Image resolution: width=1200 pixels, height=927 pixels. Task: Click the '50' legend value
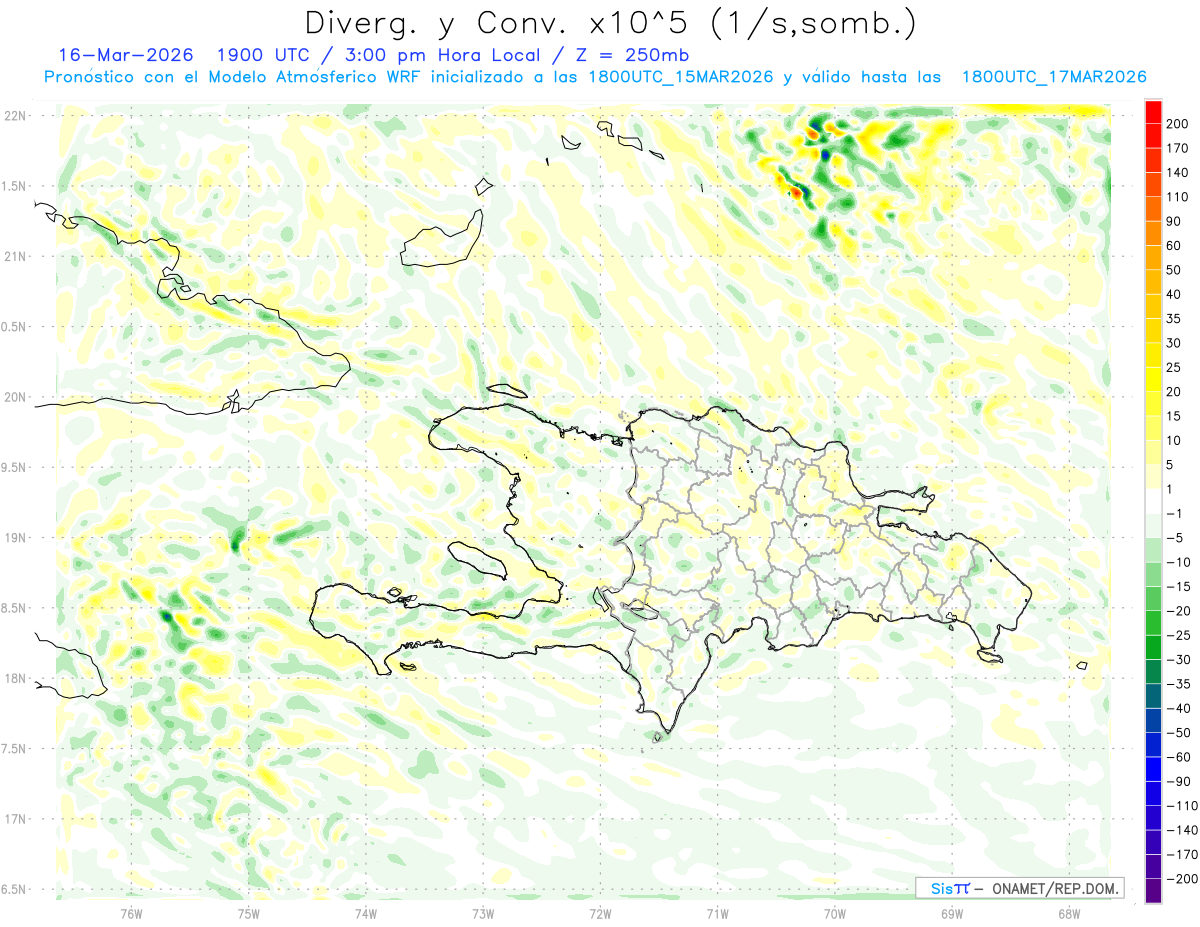[1175, 270]
